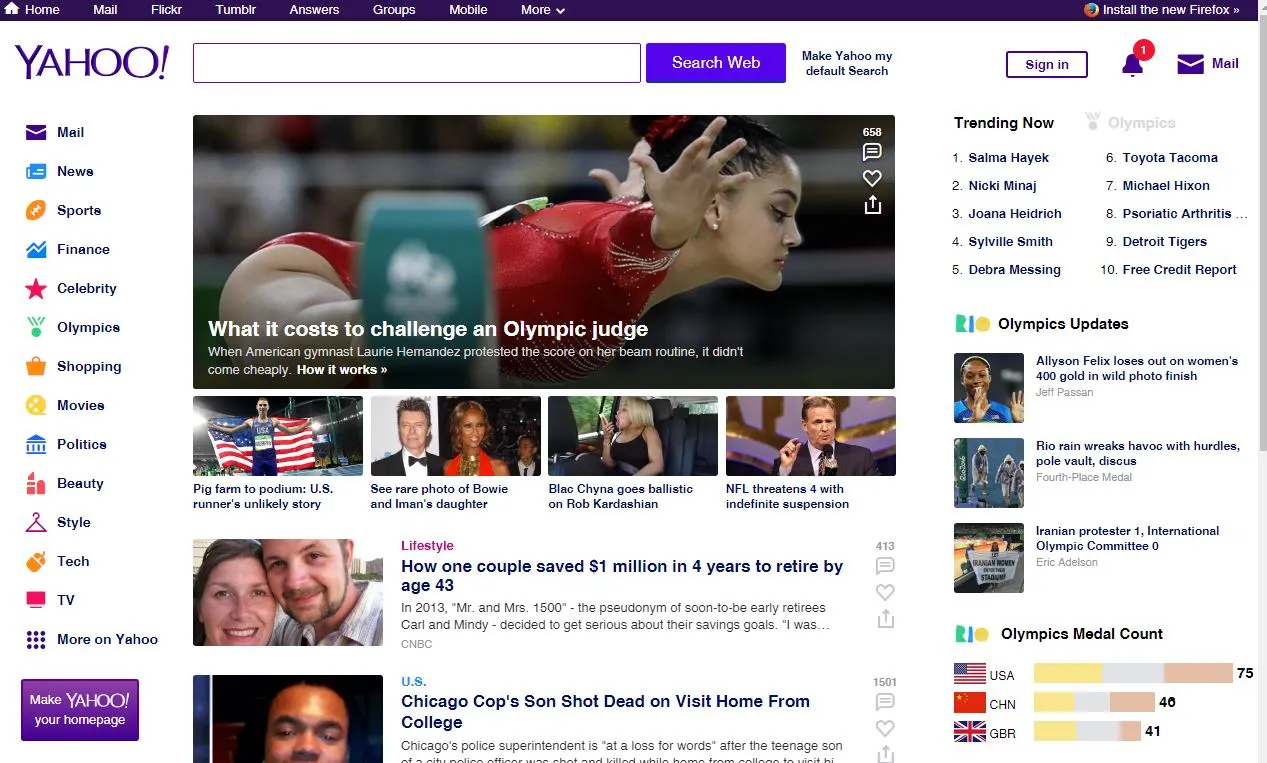The image size is (1267, 763).
Task: Open Rio rain wreaks havoc headline
Action: click(x=1138, y=453)
